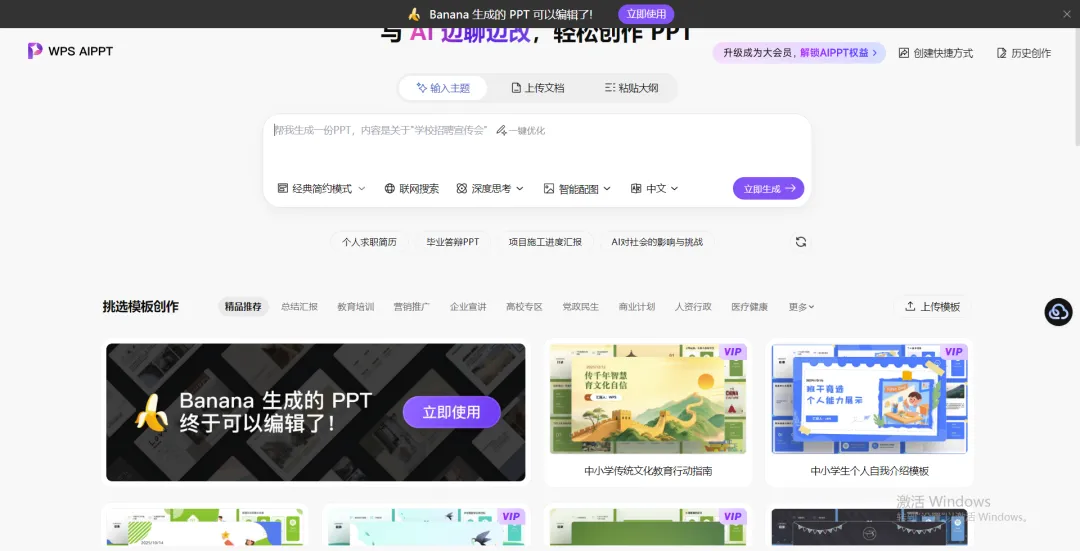Click the banana icon in the top banner
1080x551 pixels.
tap(414, 14)
